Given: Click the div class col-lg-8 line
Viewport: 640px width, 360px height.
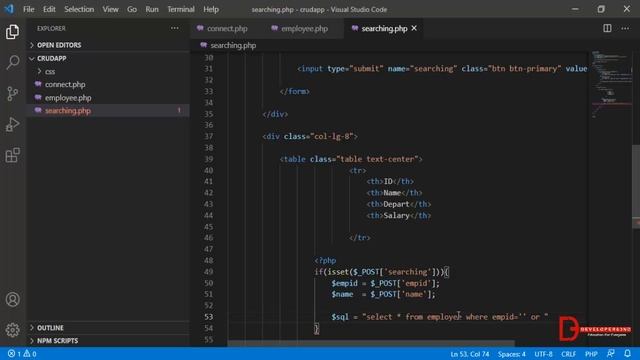Looking at the screenshot, I should [x=310, y=136].
